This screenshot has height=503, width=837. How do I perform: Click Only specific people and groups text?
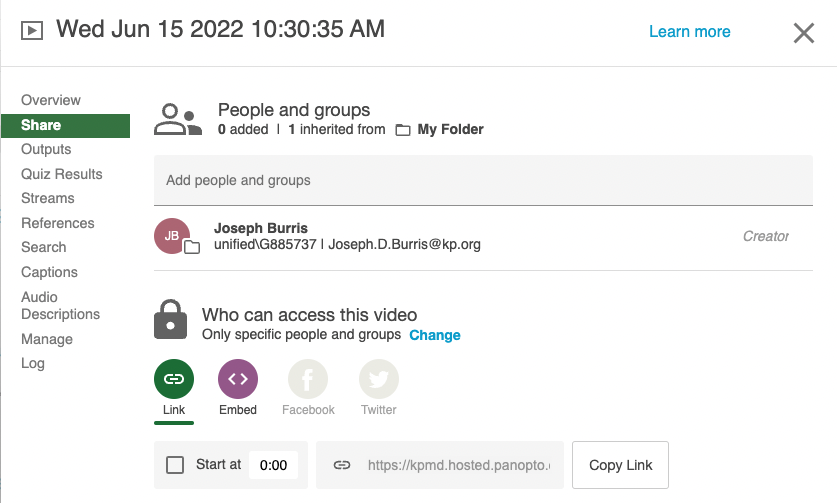(302, 335)
